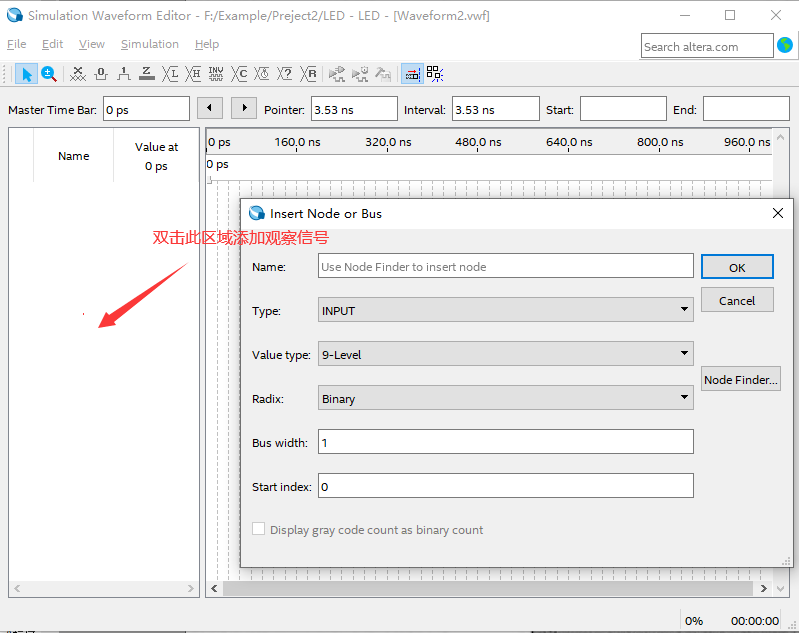Image resolution: width=799 pixels, height=633 pixels.
Task: Click the name pane scroll-right arrow
Action: (x=191, y=589)
